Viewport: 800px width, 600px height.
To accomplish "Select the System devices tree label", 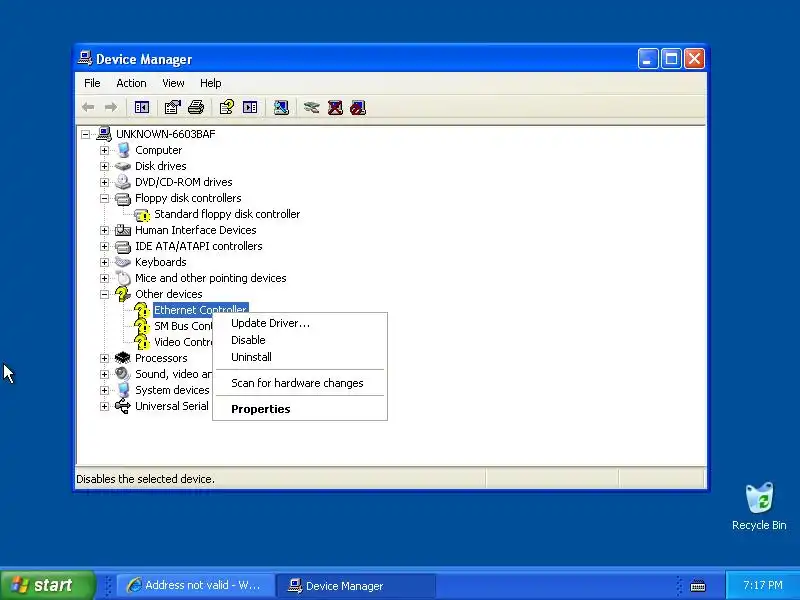I will click(x=172, y=390).
